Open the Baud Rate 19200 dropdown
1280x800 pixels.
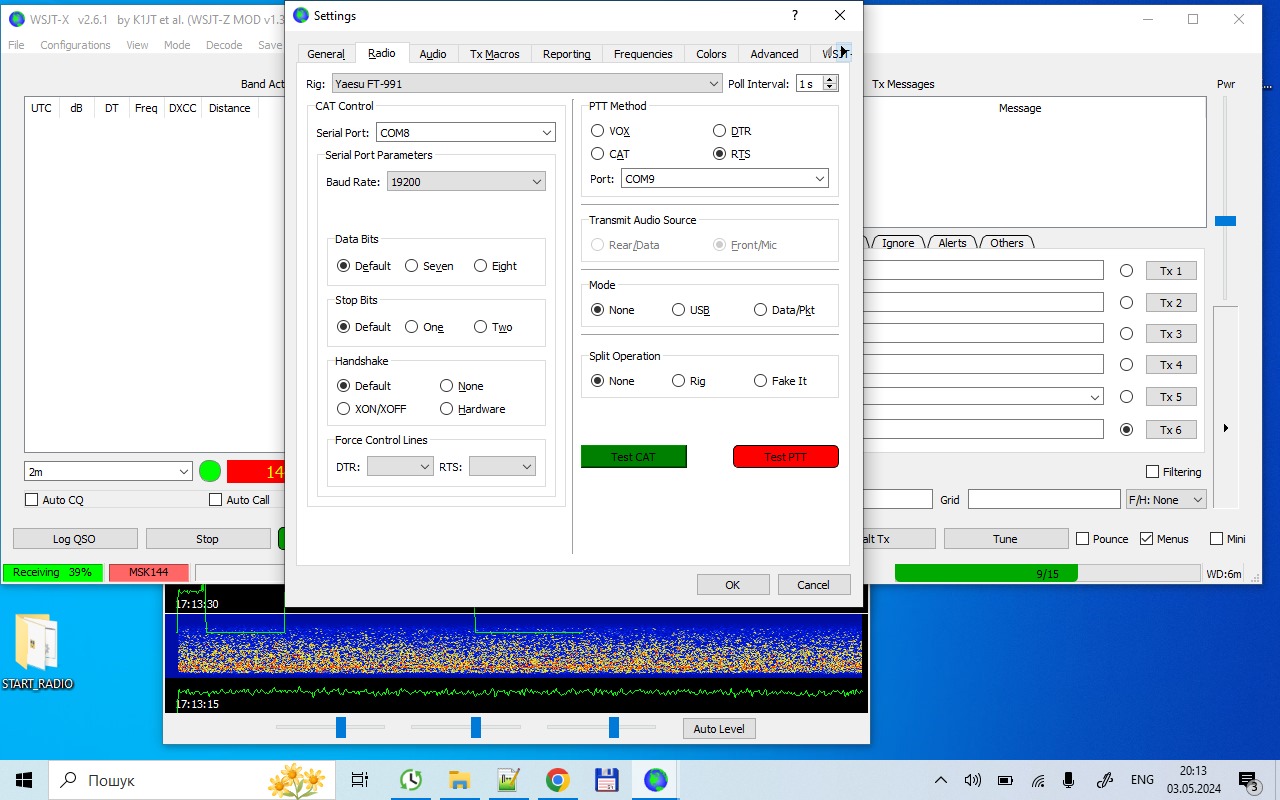click(x=466, y=182)
